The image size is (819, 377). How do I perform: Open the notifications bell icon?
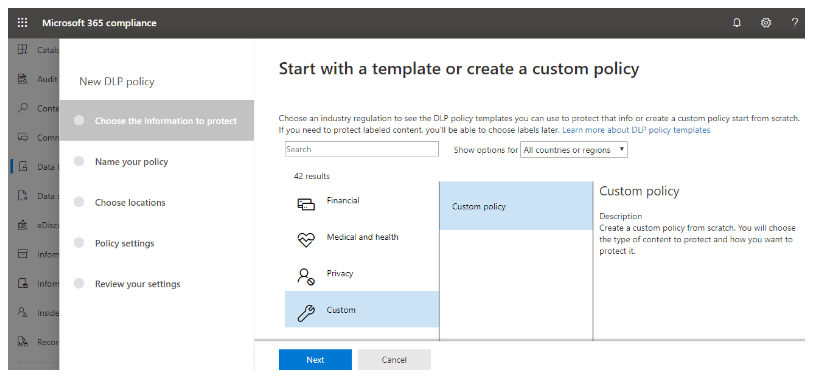[x=737, y=23]
